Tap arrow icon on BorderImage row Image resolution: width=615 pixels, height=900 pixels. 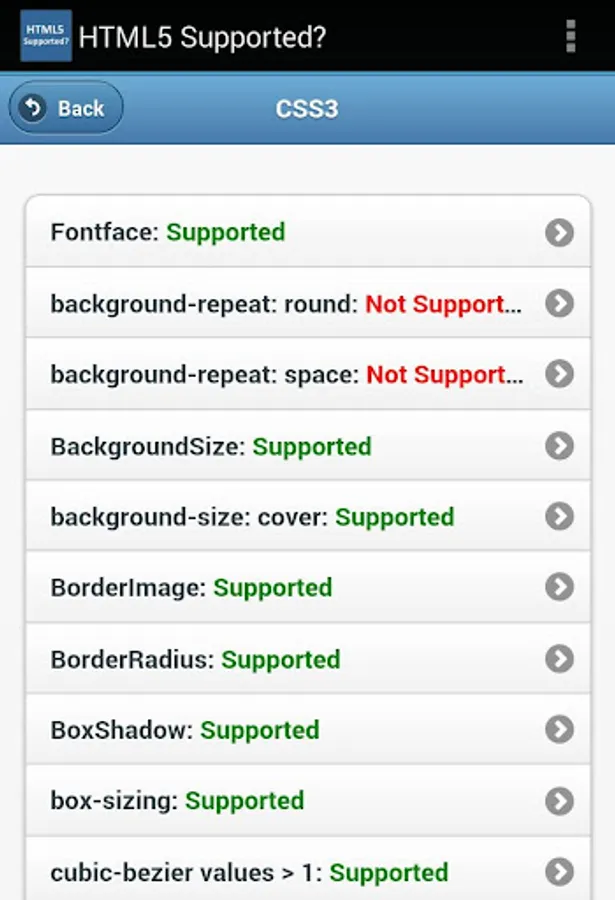[559, 587]
